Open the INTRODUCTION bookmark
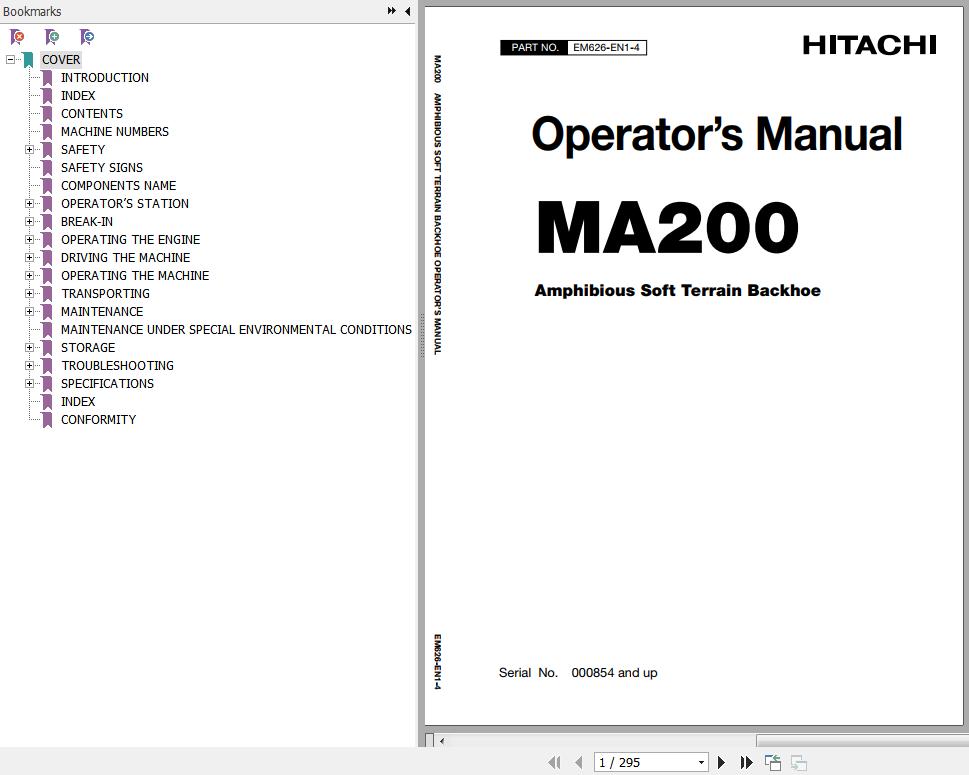 [x=104, y=78]
